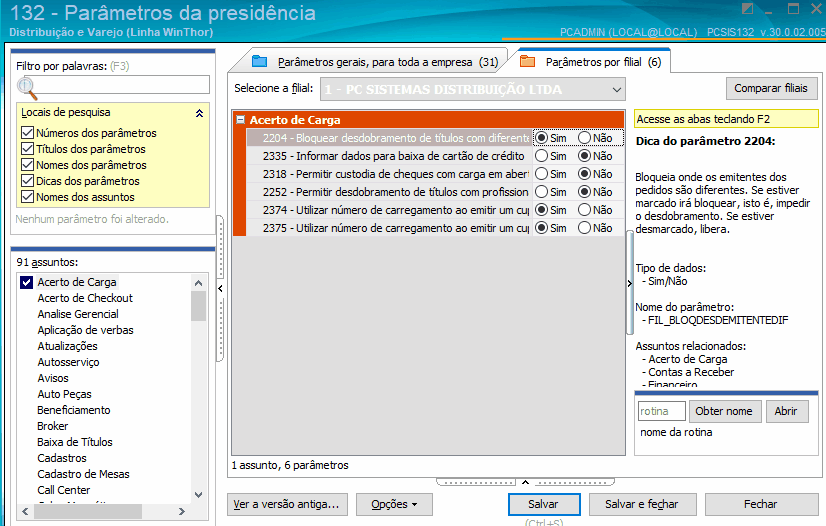826x526 pixels.
Task: Click the Salvar button
Action: coord(544,504)
